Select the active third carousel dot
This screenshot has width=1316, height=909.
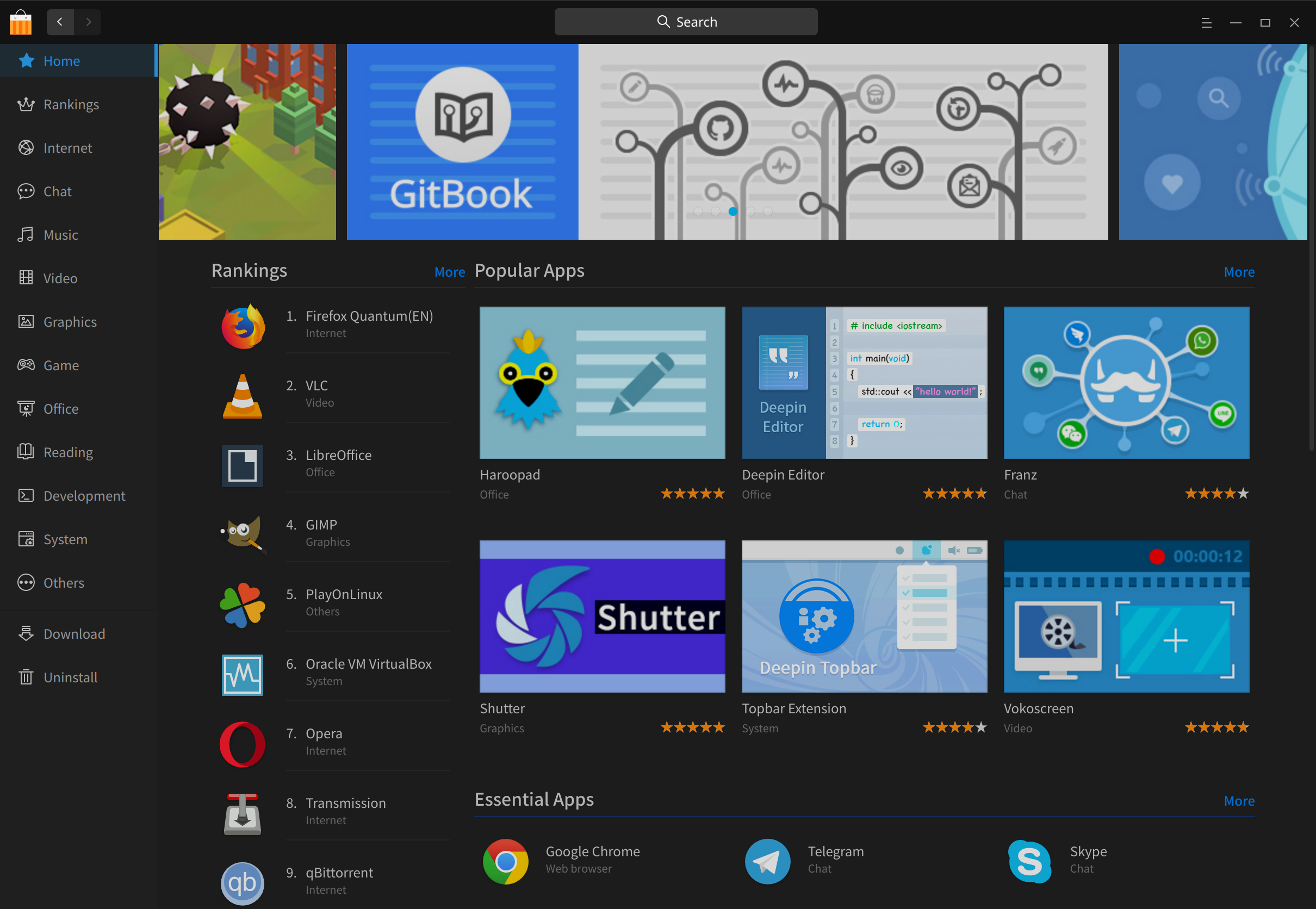click(733, 211)
